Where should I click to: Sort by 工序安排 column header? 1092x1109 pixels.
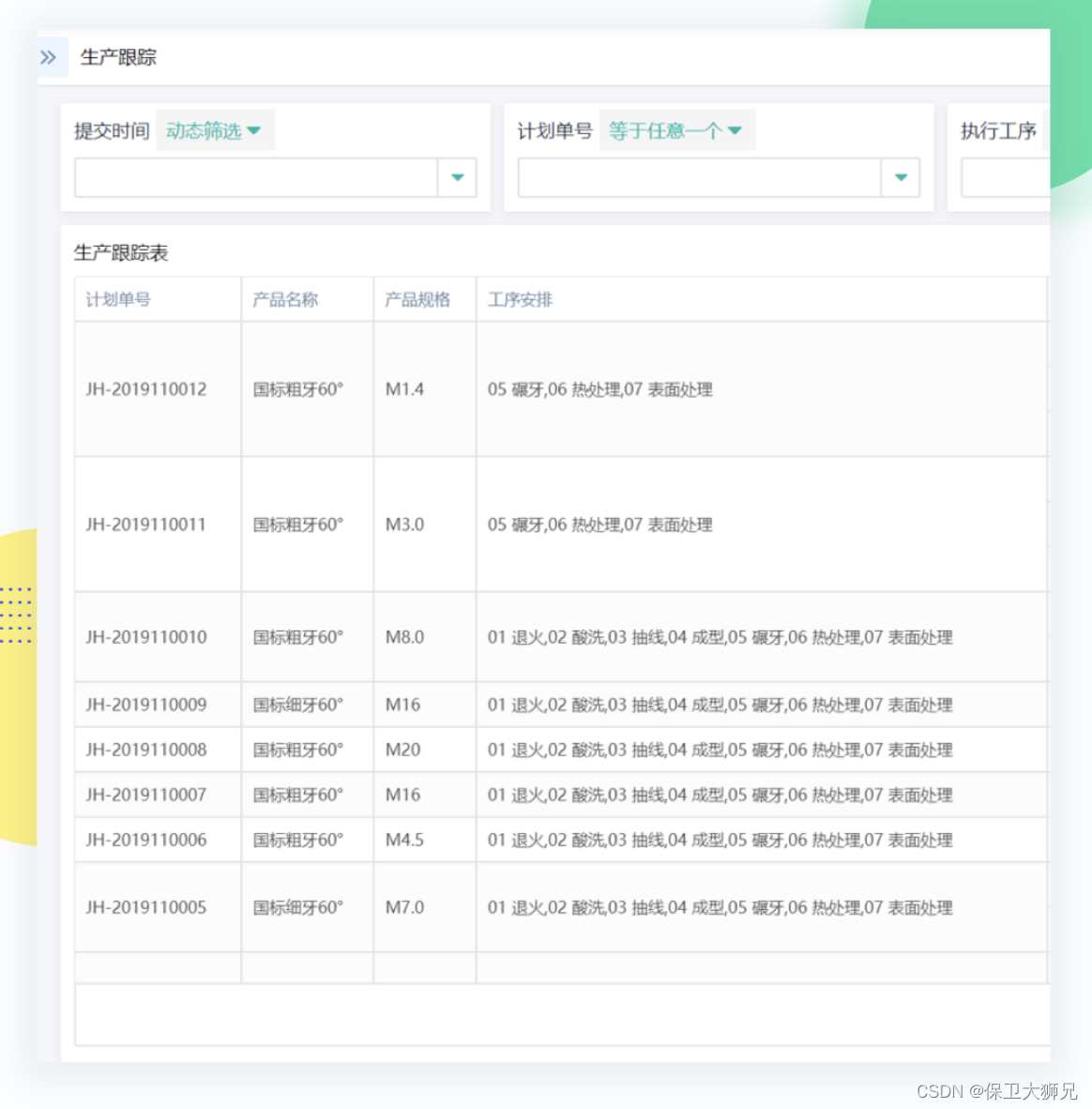[x=520, y=300]
